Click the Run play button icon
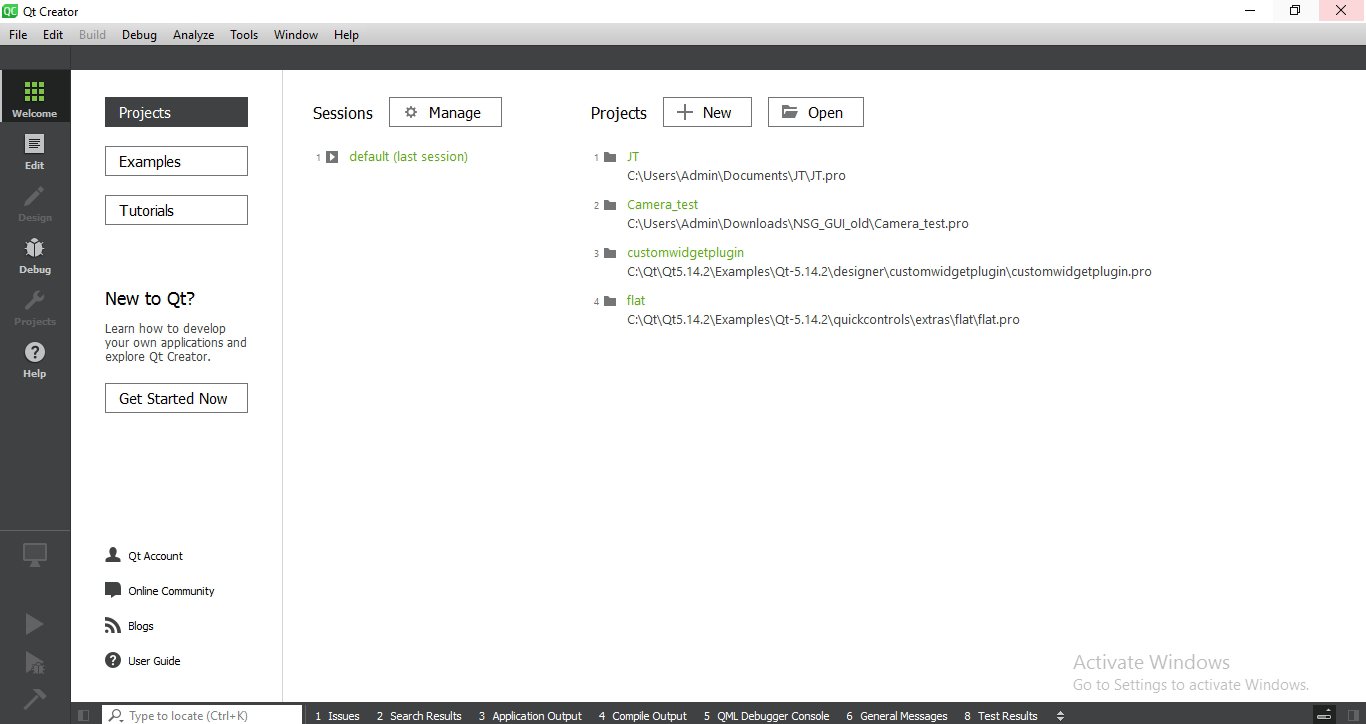Viewport: 1366px width, 724px height. click(35, 624)
